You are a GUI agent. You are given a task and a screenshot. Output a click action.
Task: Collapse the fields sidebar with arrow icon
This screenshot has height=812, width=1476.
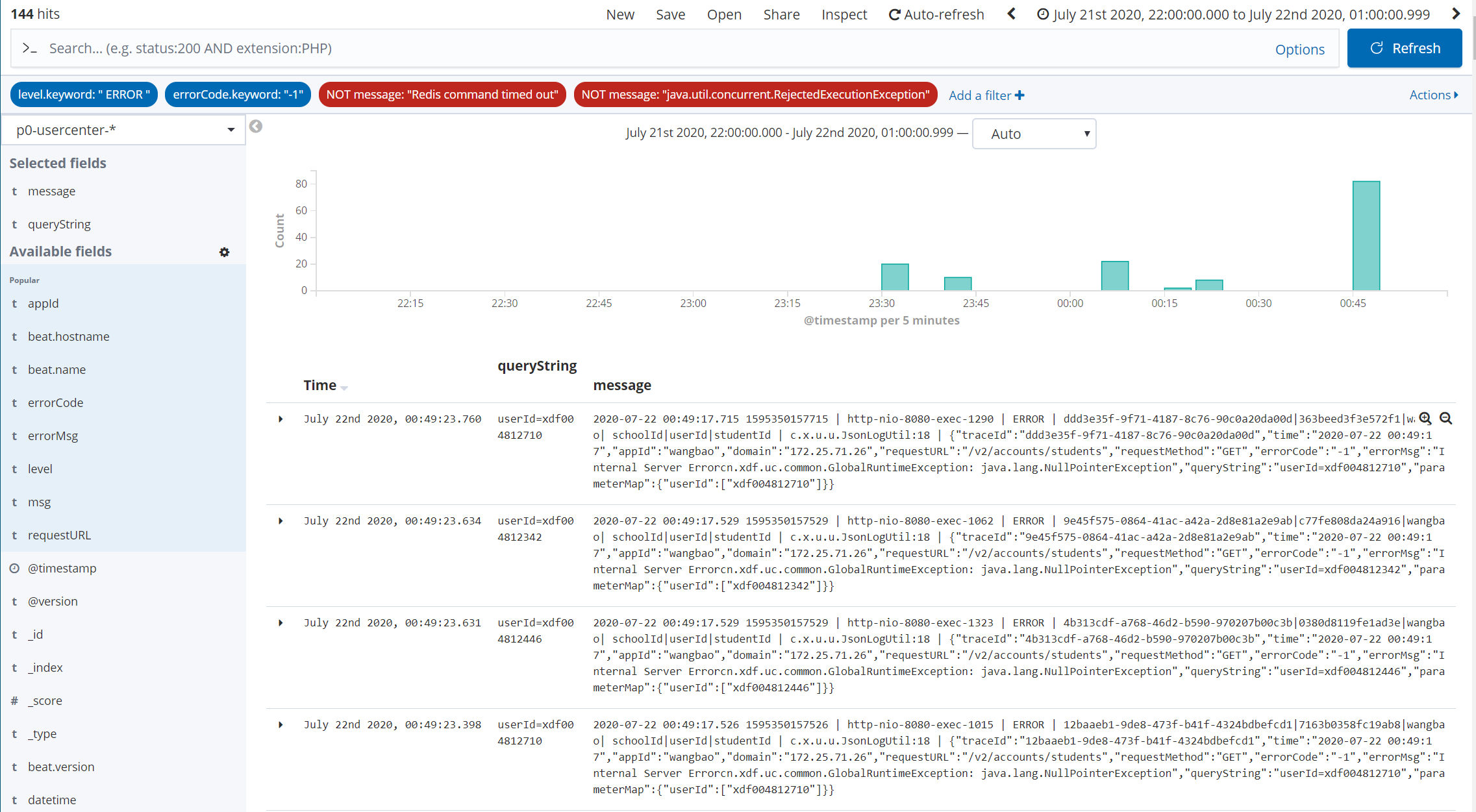point(256,127)
